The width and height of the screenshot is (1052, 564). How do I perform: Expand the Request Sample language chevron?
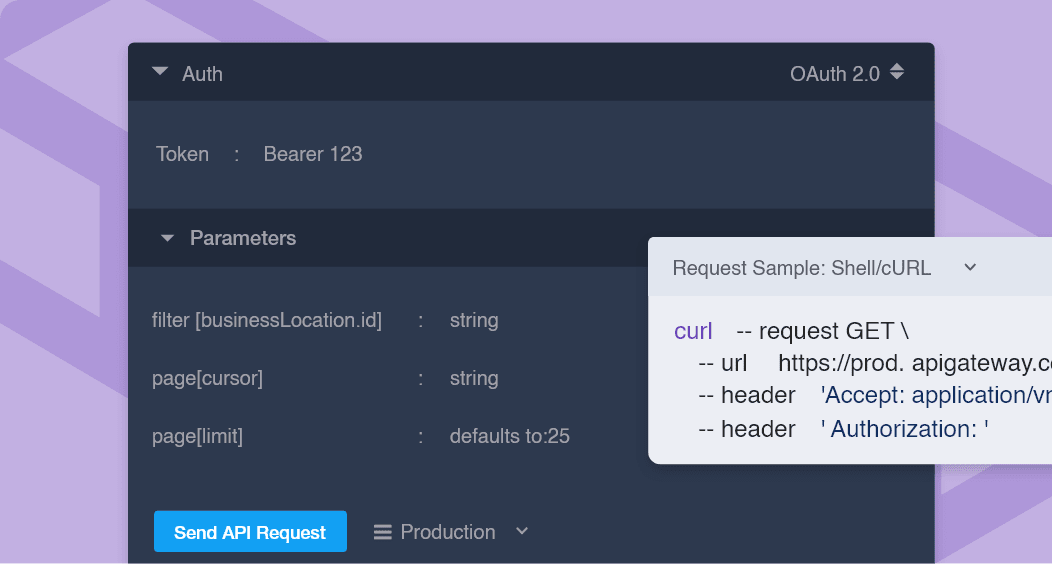click(969, 267)
